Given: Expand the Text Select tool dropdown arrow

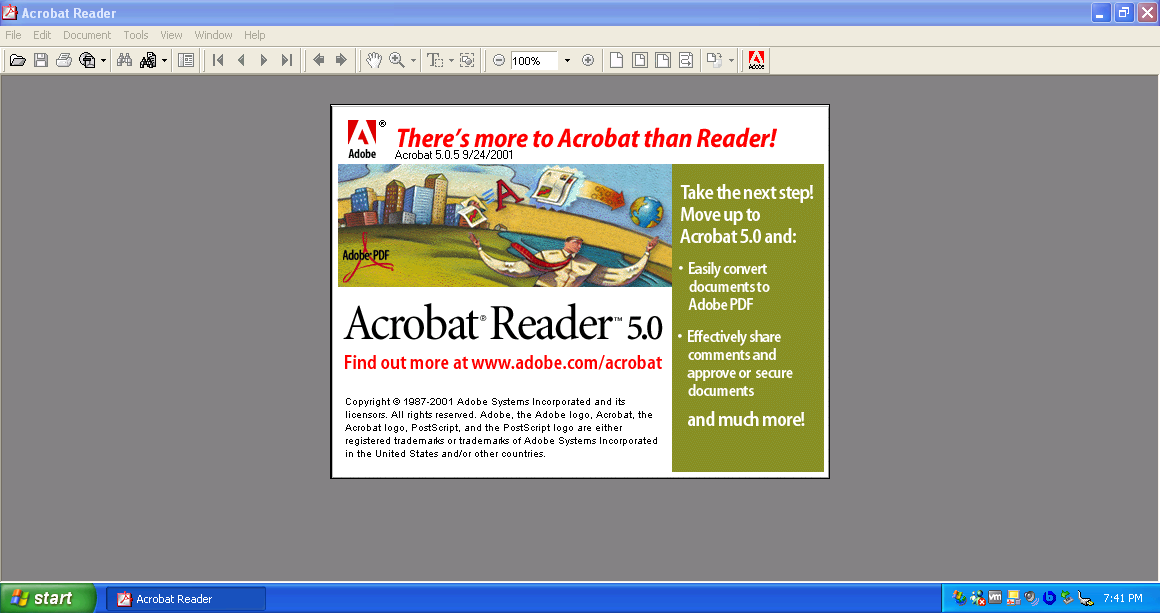Looking at the screenshot, I should [451, 60].
